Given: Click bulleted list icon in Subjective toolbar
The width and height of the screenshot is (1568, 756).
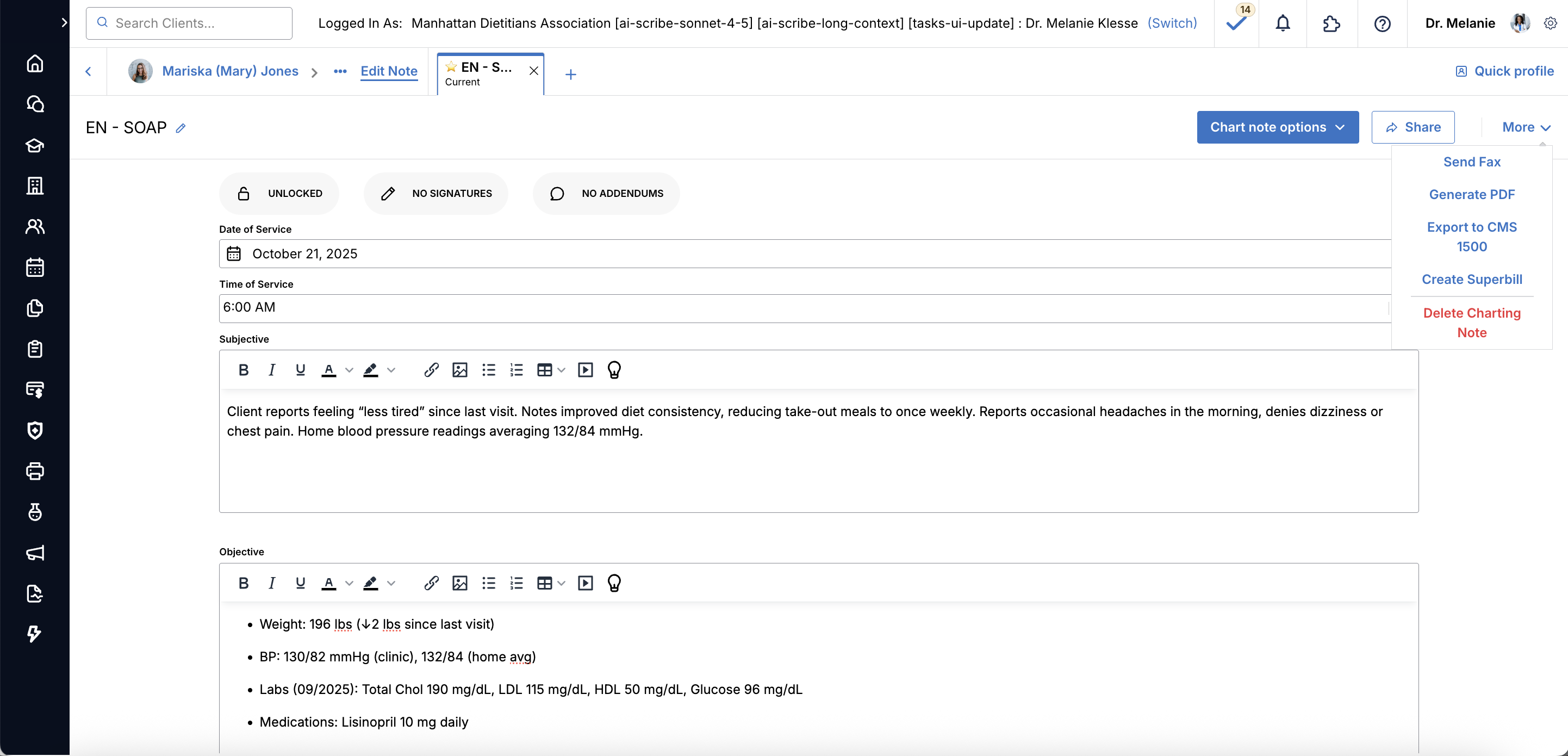Looking at the screenshot, I should click(488, 370).
